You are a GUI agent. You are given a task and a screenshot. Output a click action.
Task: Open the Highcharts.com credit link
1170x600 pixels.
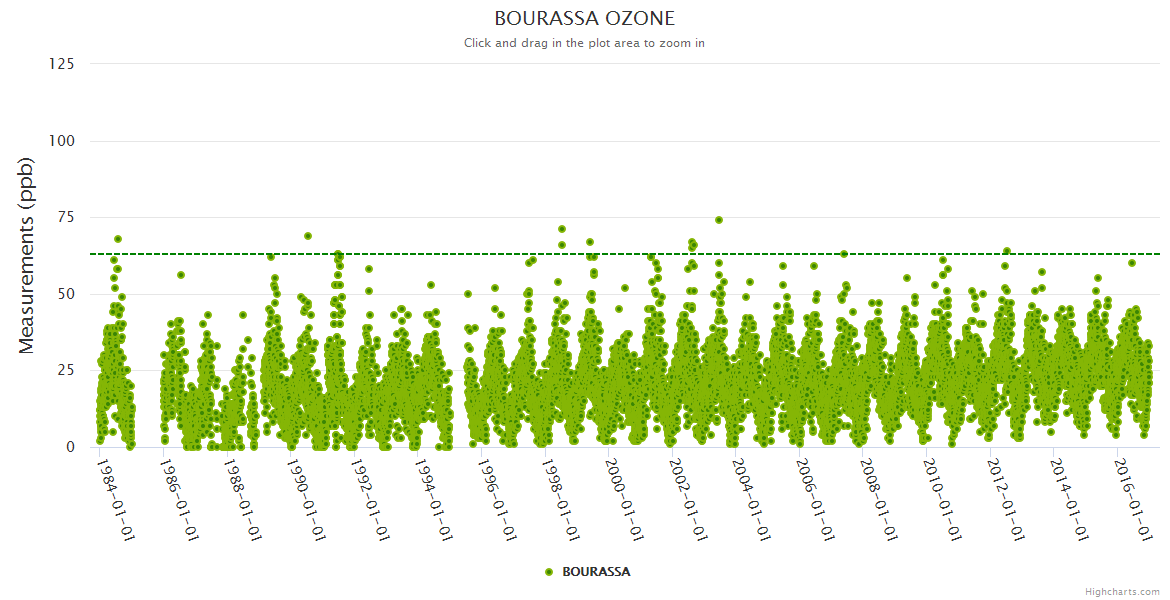coord(1122,591)
